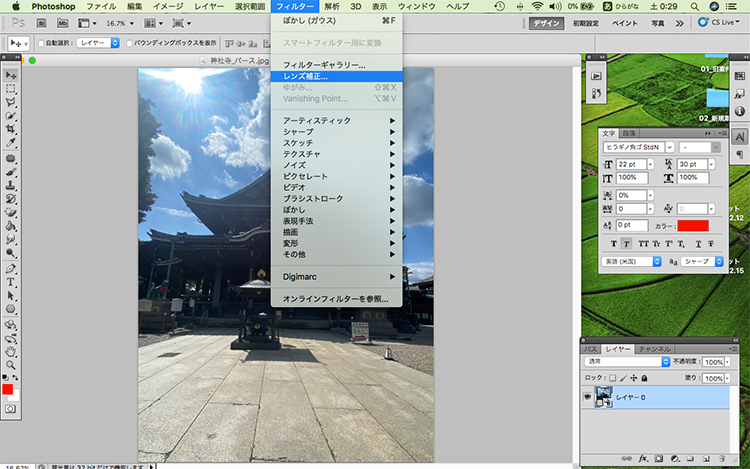Select the Rectangular Marquee tool
750x469 pixels.
[x=11, y=88]
